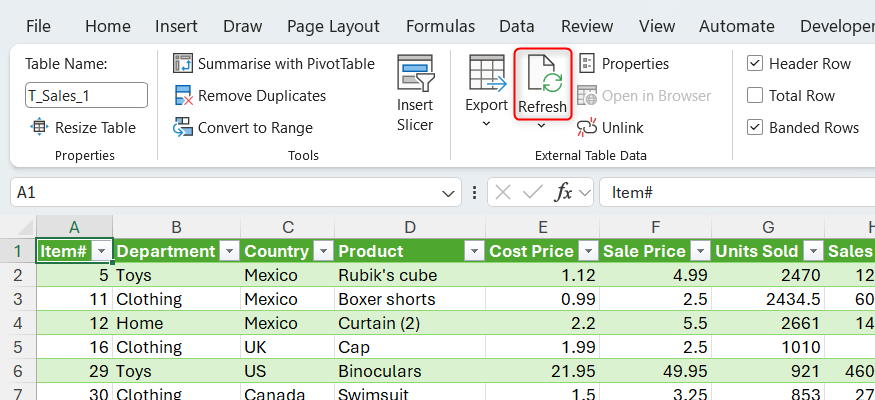Expand the Export dropdown arrow
Image resolution: width=875 pixels, height=400 pixels.
point(486,123)
